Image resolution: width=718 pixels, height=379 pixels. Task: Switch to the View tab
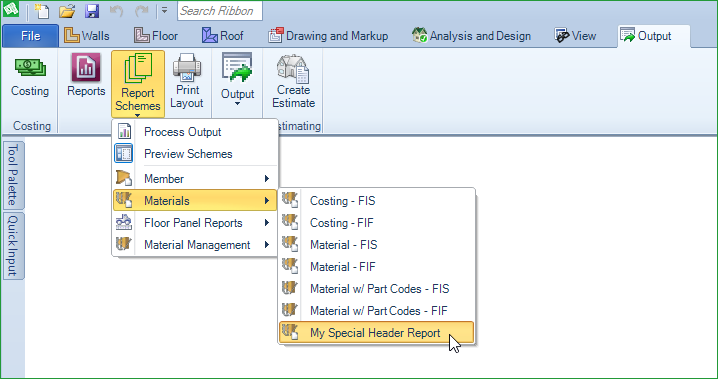[575, 36]
